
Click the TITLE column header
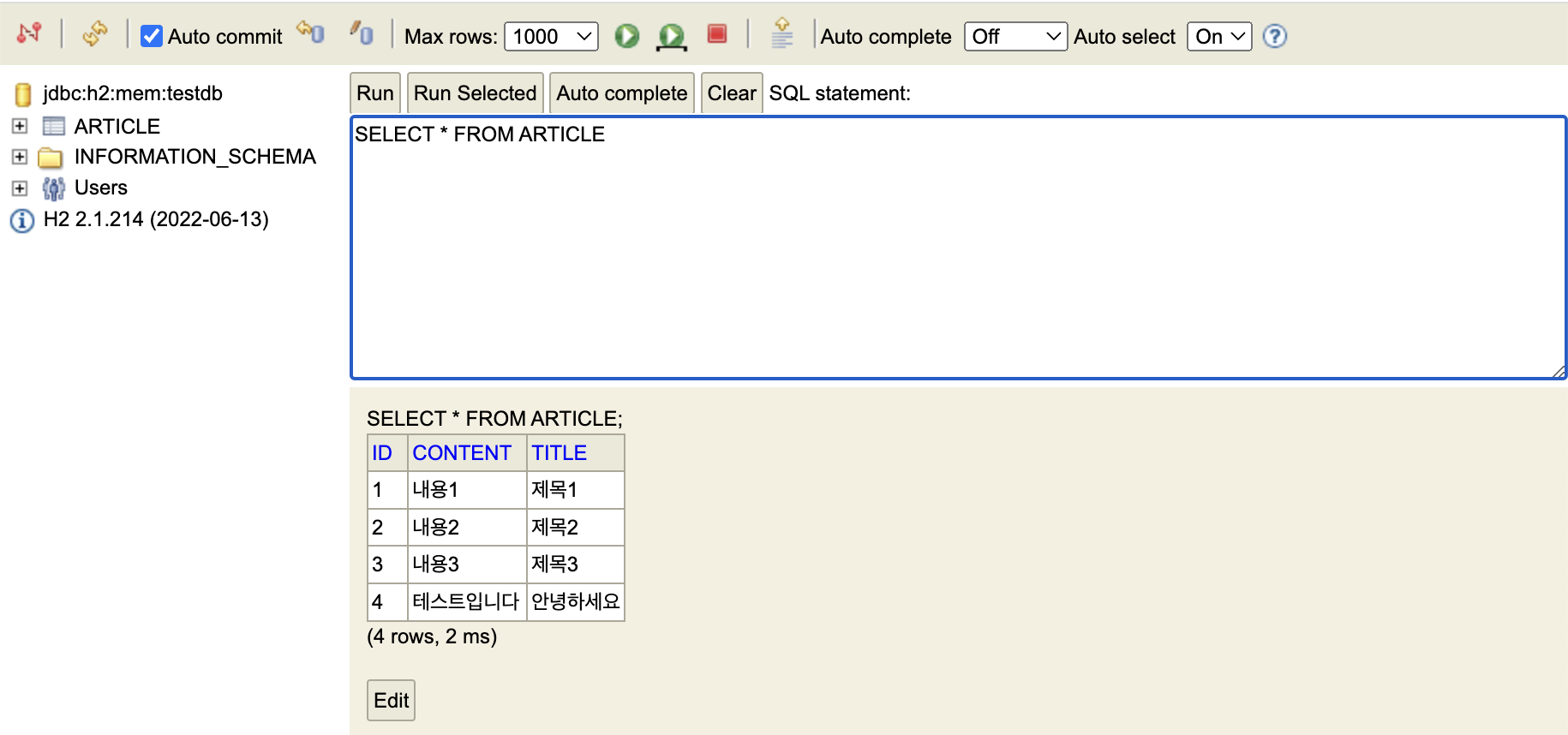pyautogui.click(x=575, y=453)
